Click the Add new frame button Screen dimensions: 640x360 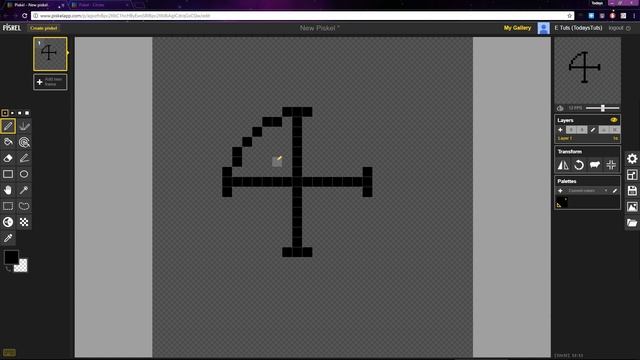click(50, 82)
